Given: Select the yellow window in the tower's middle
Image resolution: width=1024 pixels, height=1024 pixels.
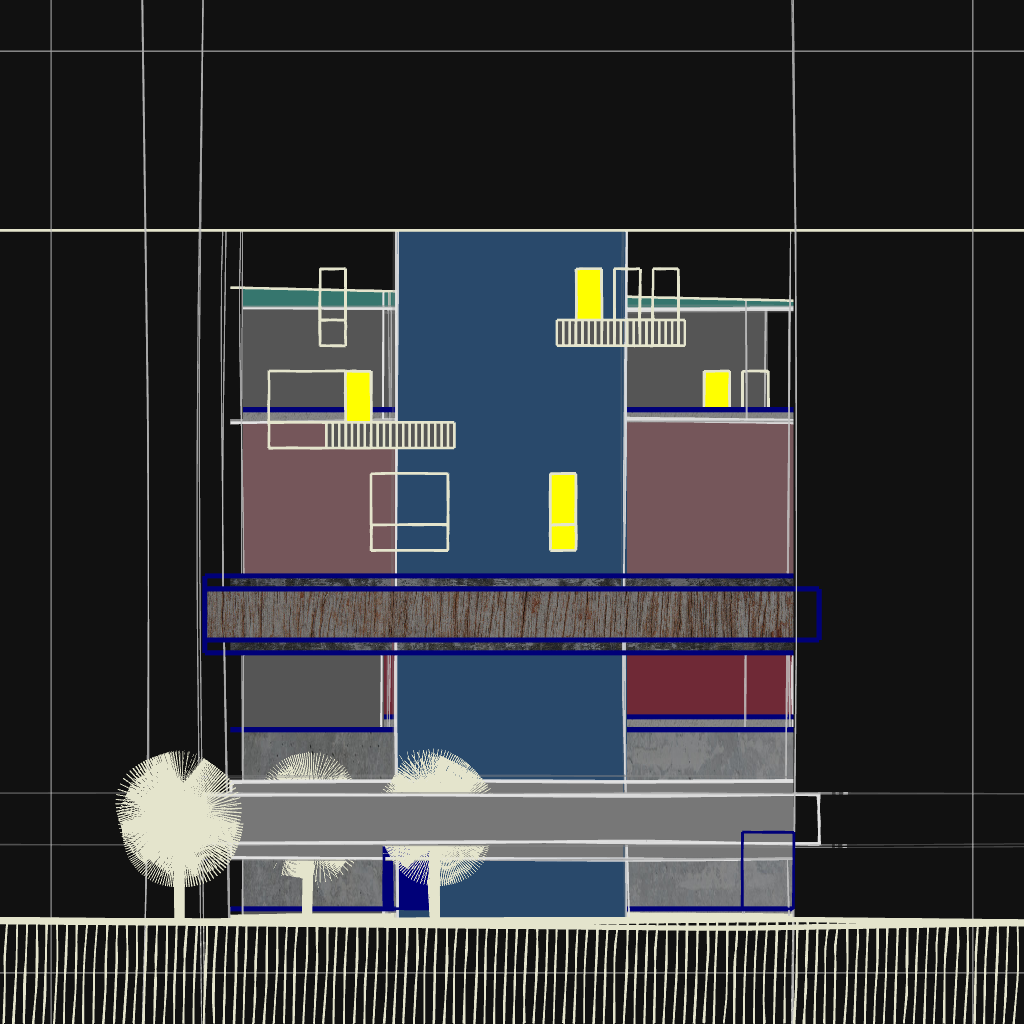Looking at the screenshot, I should 563,511.
